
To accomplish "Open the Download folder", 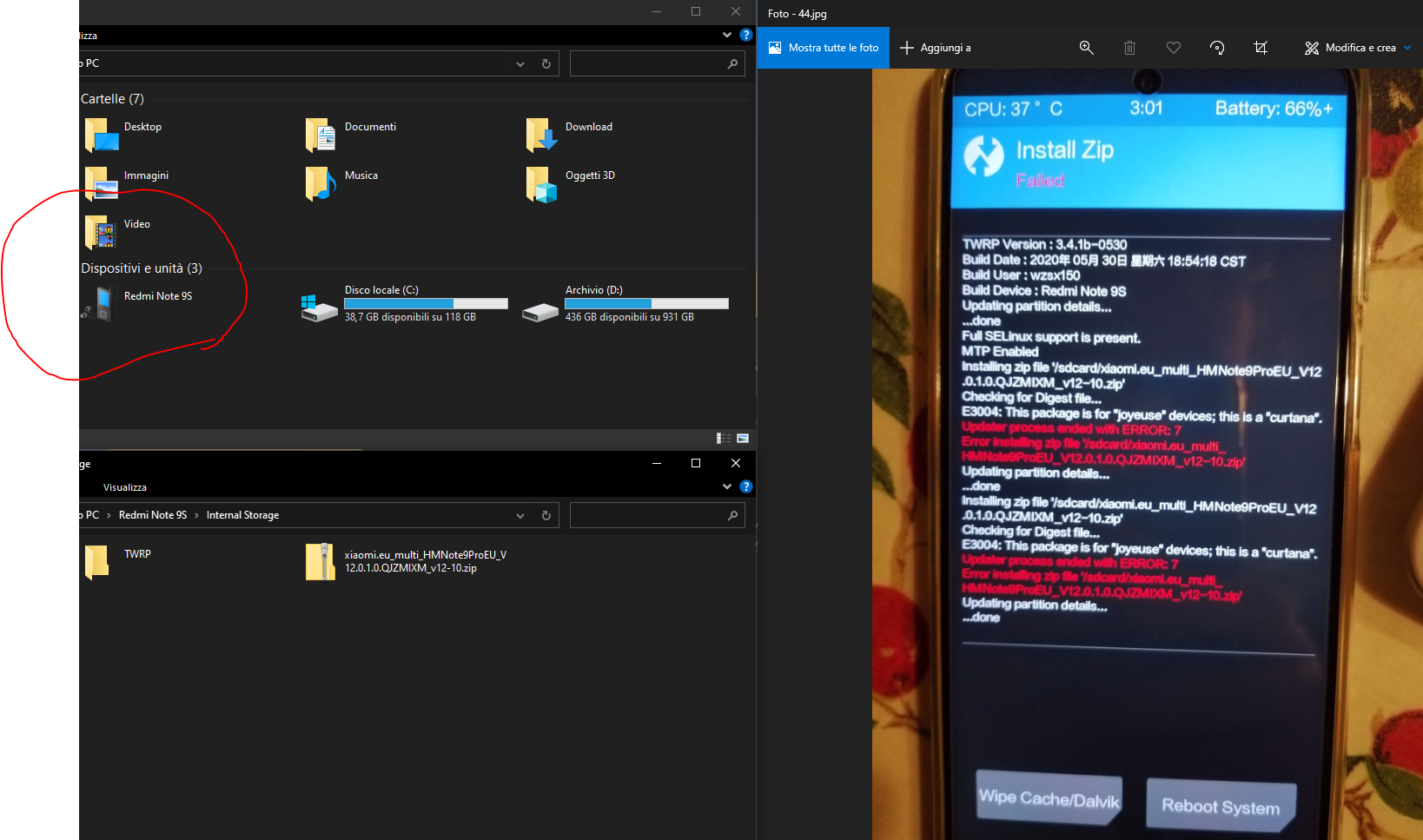I will click(570, 135).
